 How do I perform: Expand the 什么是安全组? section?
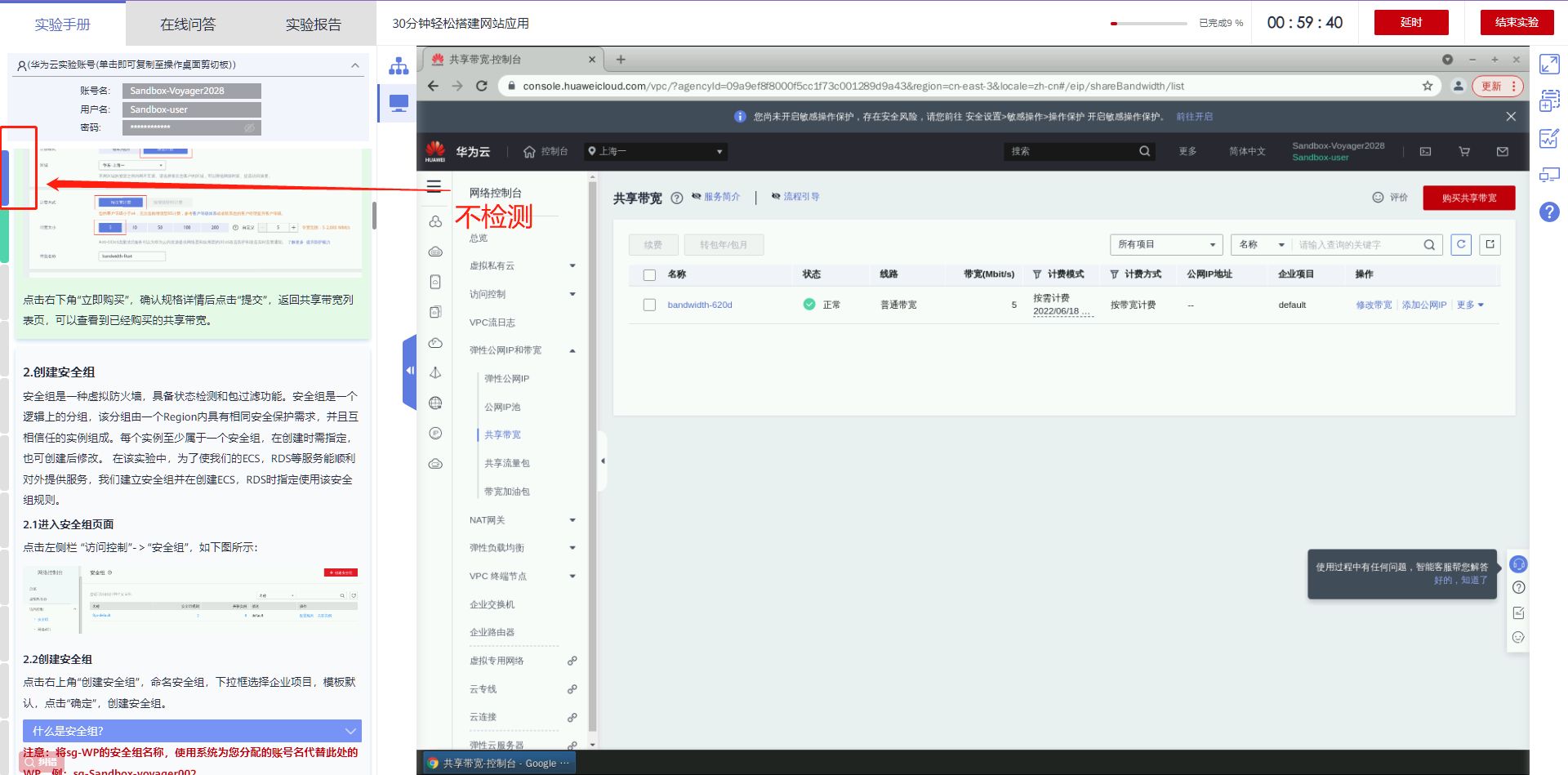[193, 731]
